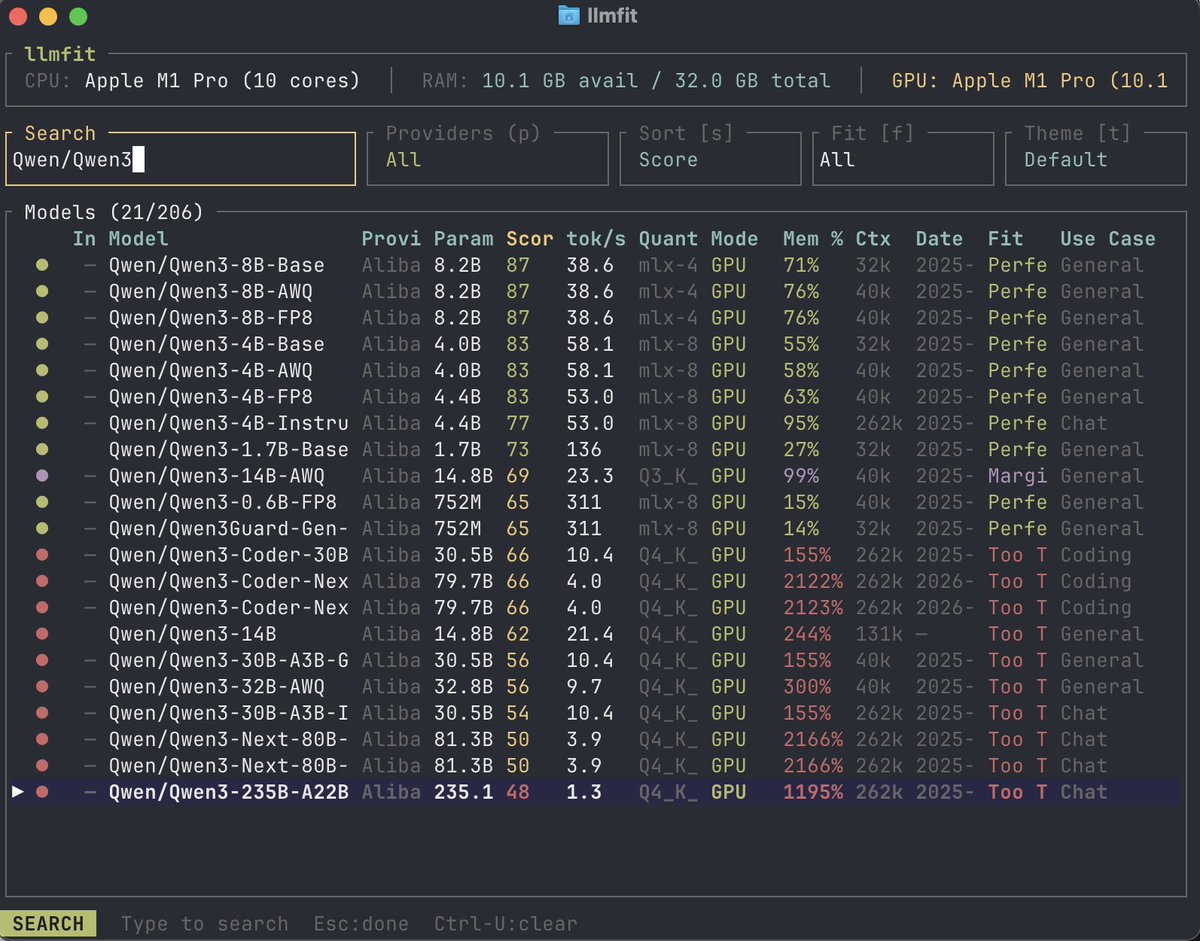Click the Models (21/206) panel title
This screenshot has width=1200, height=941.
click(x=114, y=212)
